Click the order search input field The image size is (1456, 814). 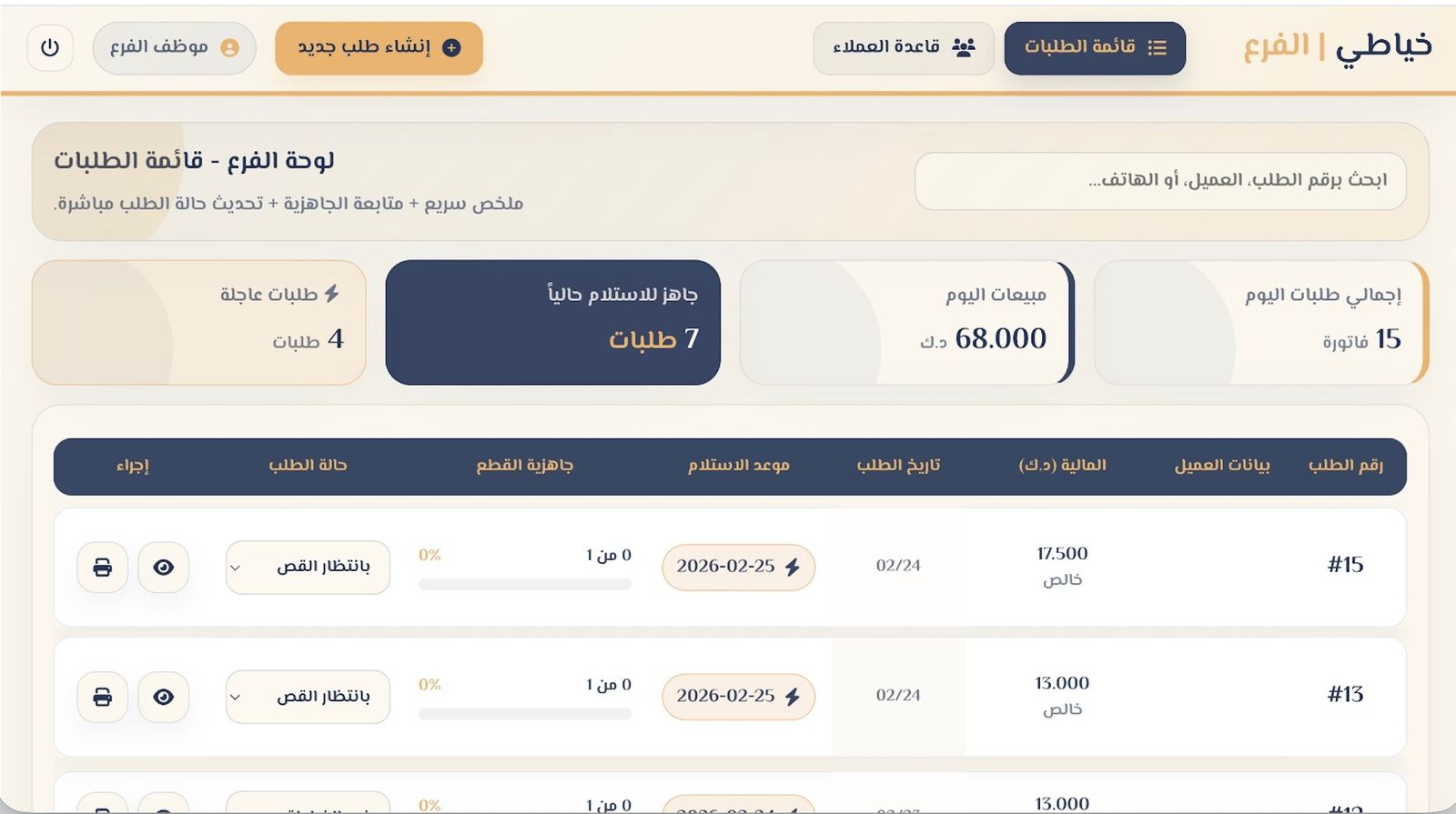pyautogui.click(x=1160, y=181)
